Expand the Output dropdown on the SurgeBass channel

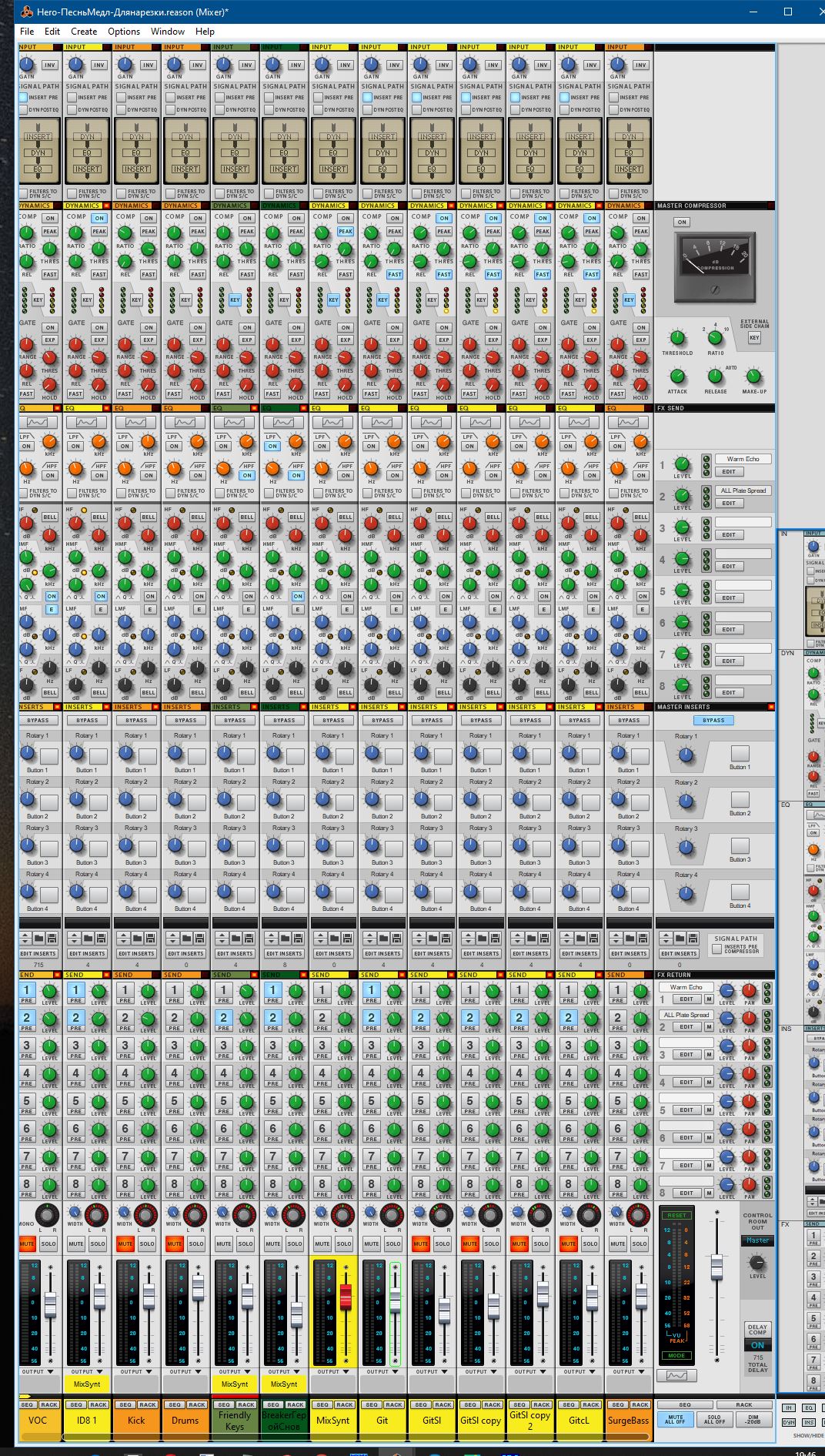629,1371
